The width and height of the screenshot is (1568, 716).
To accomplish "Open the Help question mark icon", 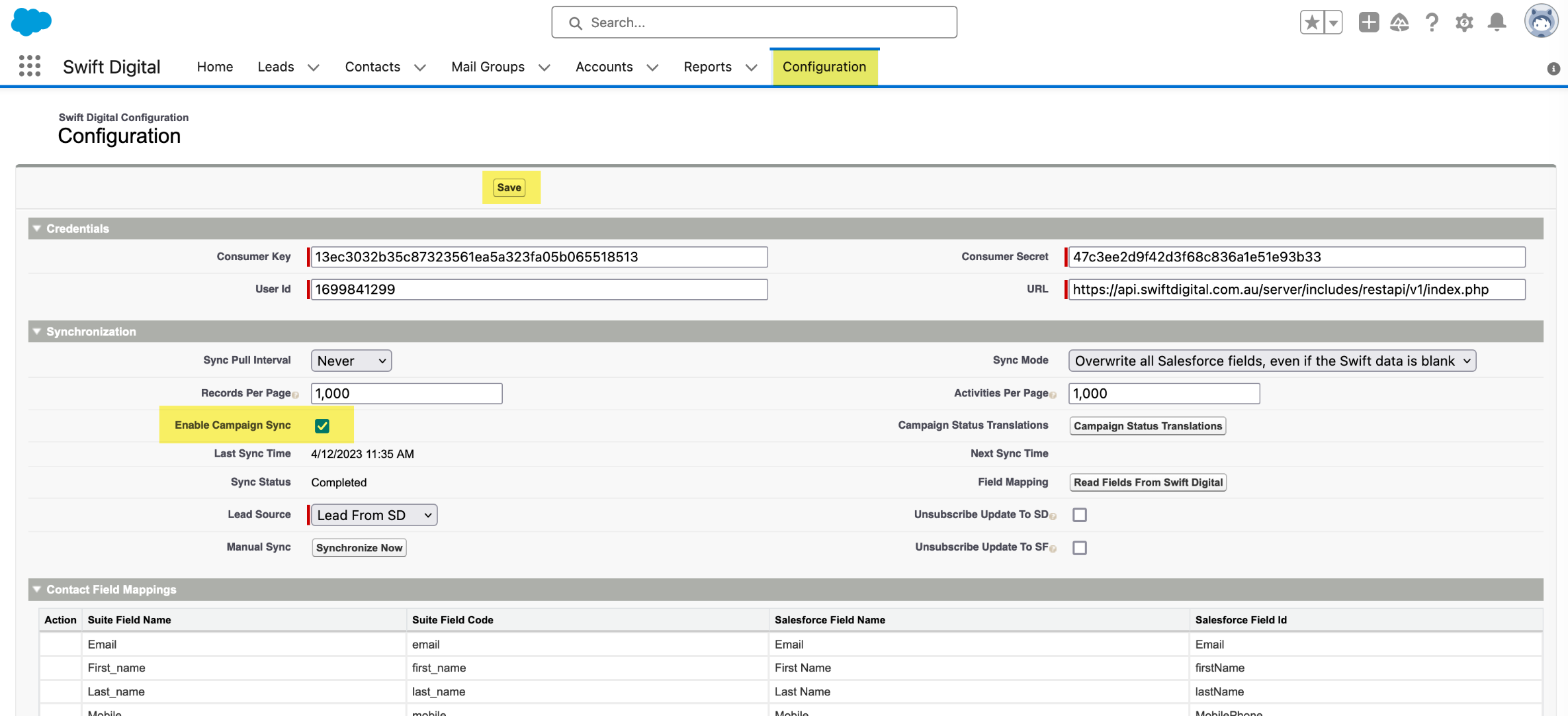I will point(1432,22).
